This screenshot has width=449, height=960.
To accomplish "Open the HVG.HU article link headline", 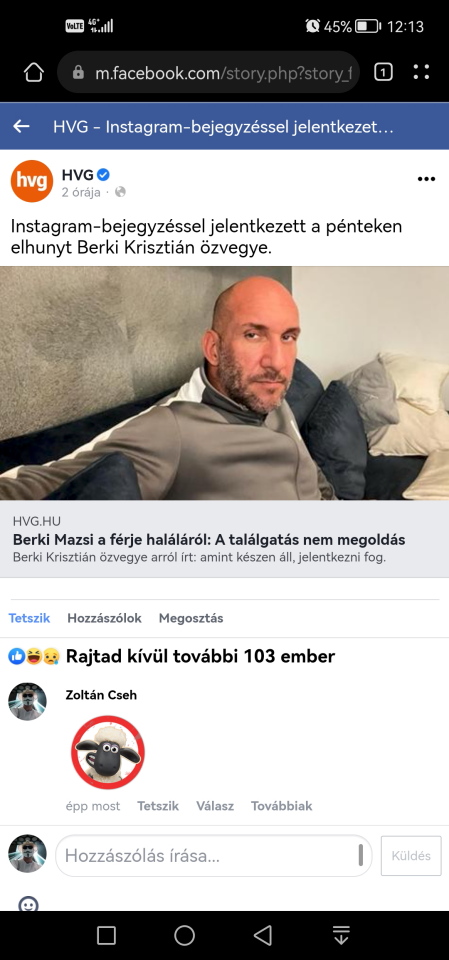I will (x=209, y=541).
